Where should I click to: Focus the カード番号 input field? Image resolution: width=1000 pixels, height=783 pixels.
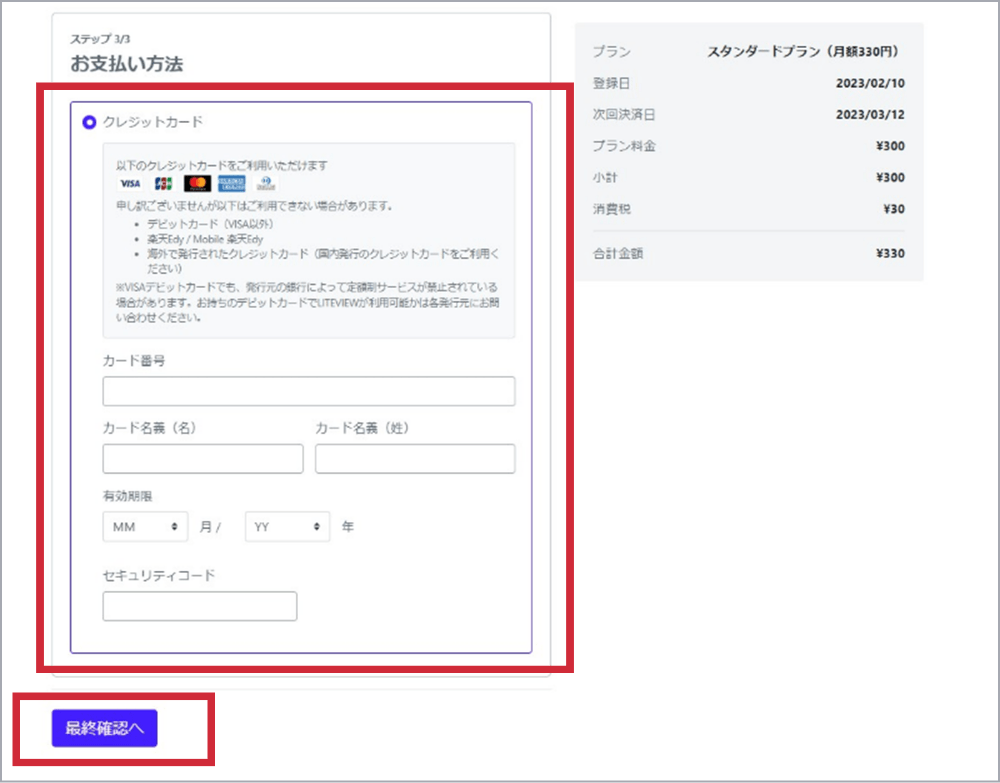coord(308,391)
